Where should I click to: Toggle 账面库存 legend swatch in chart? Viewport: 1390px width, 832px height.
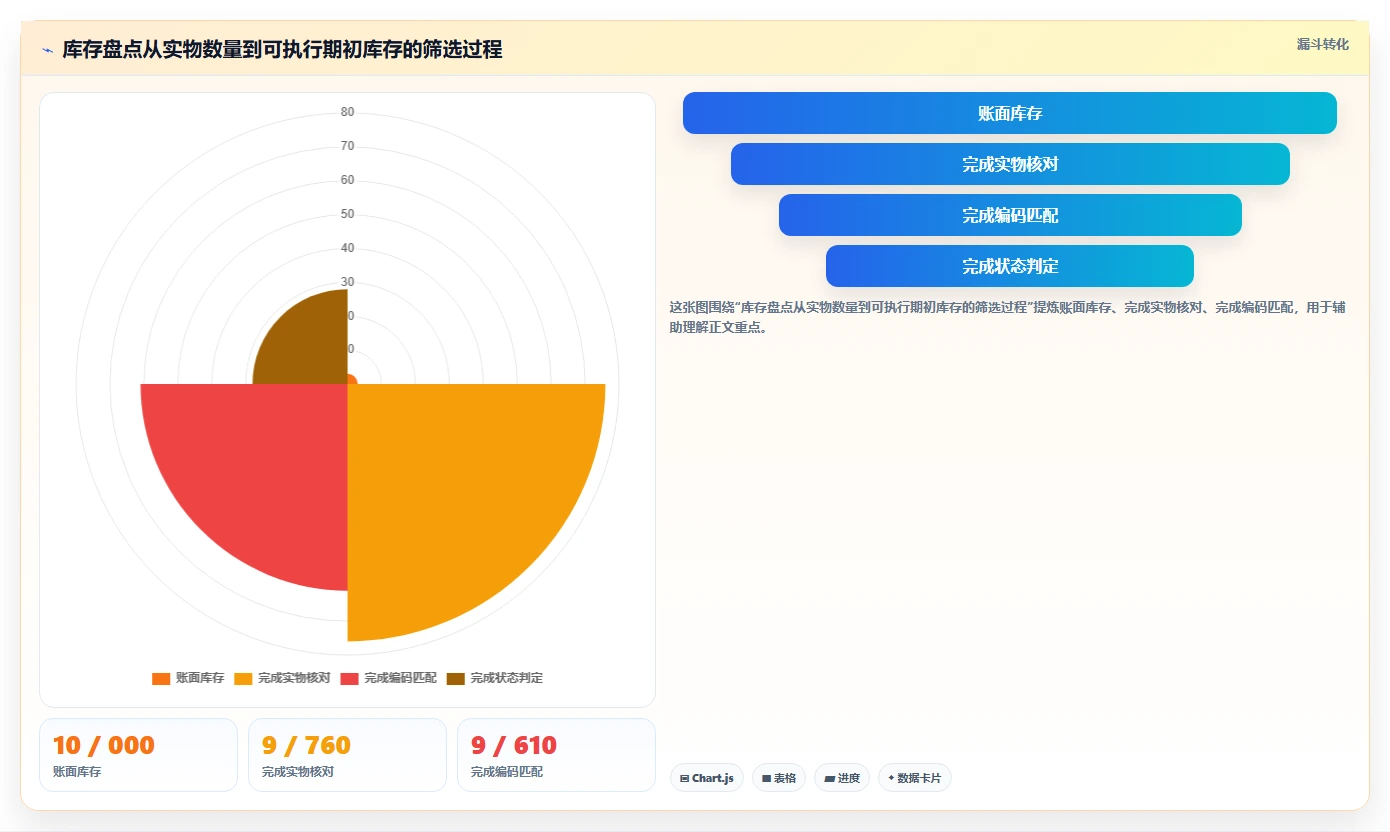pyautogui.click(x=161, y=678)
